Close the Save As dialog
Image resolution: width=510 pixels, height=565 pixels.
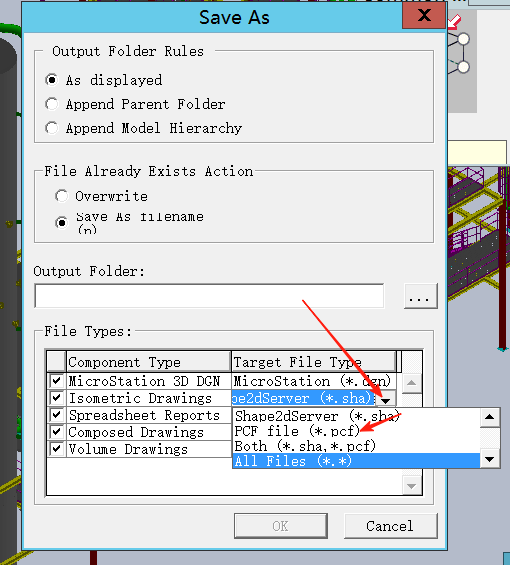pyautogui.click(x=424, y=15)
